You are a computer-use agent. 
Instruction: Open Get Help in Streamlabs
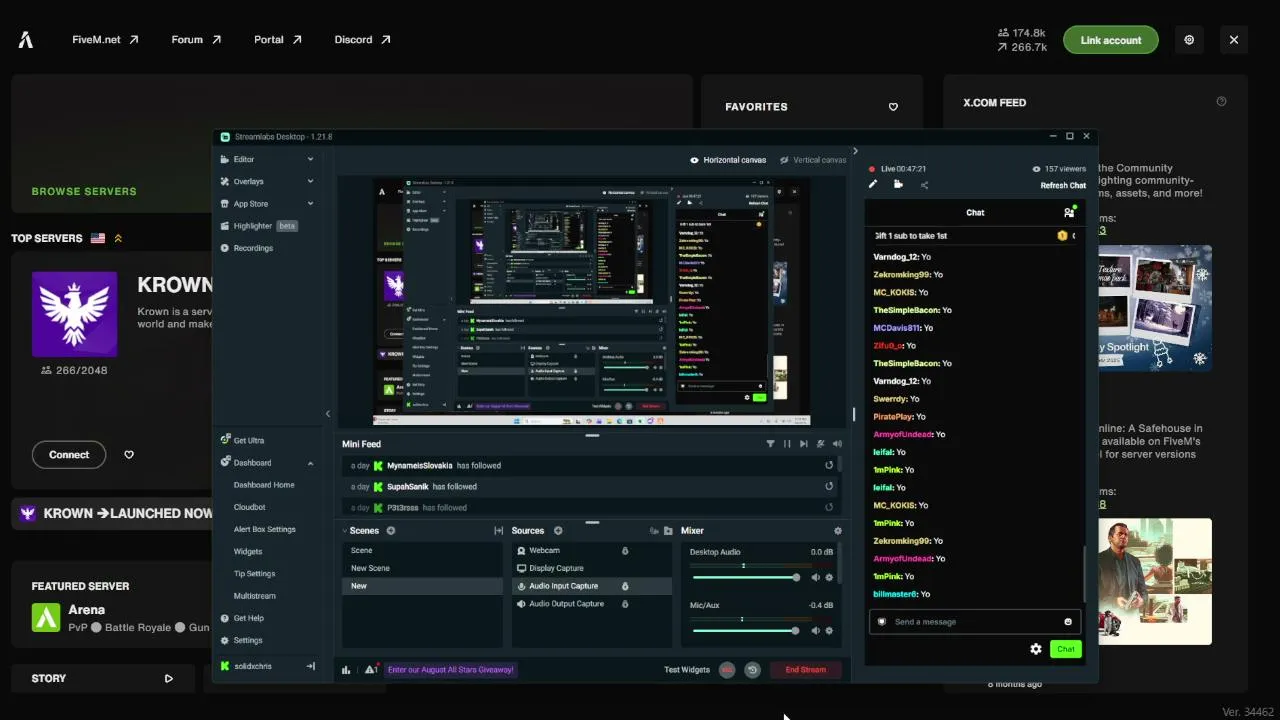click(x=248, y=618)
